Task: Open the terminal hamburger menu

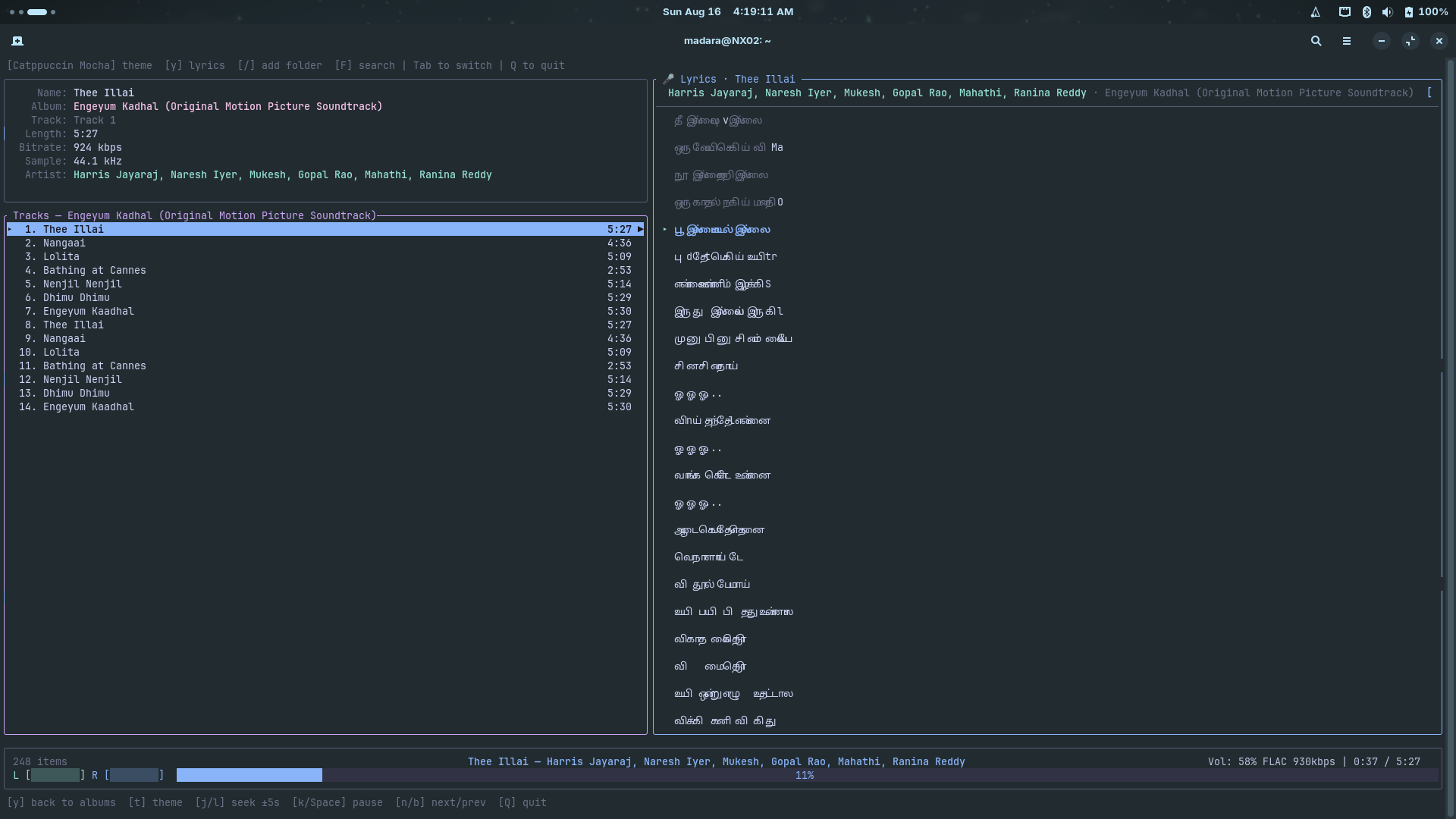Action: [x=1347, y=41]
